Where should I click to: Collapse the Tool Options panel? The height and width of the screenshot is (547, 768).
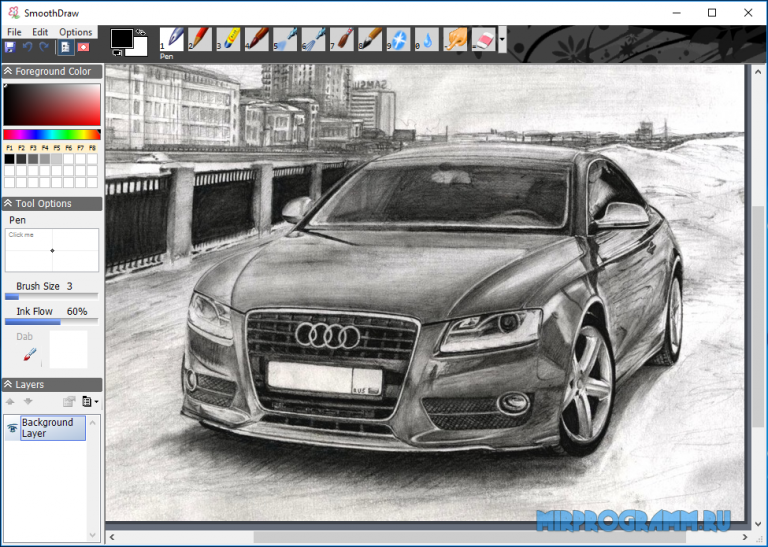coord(8,203)
